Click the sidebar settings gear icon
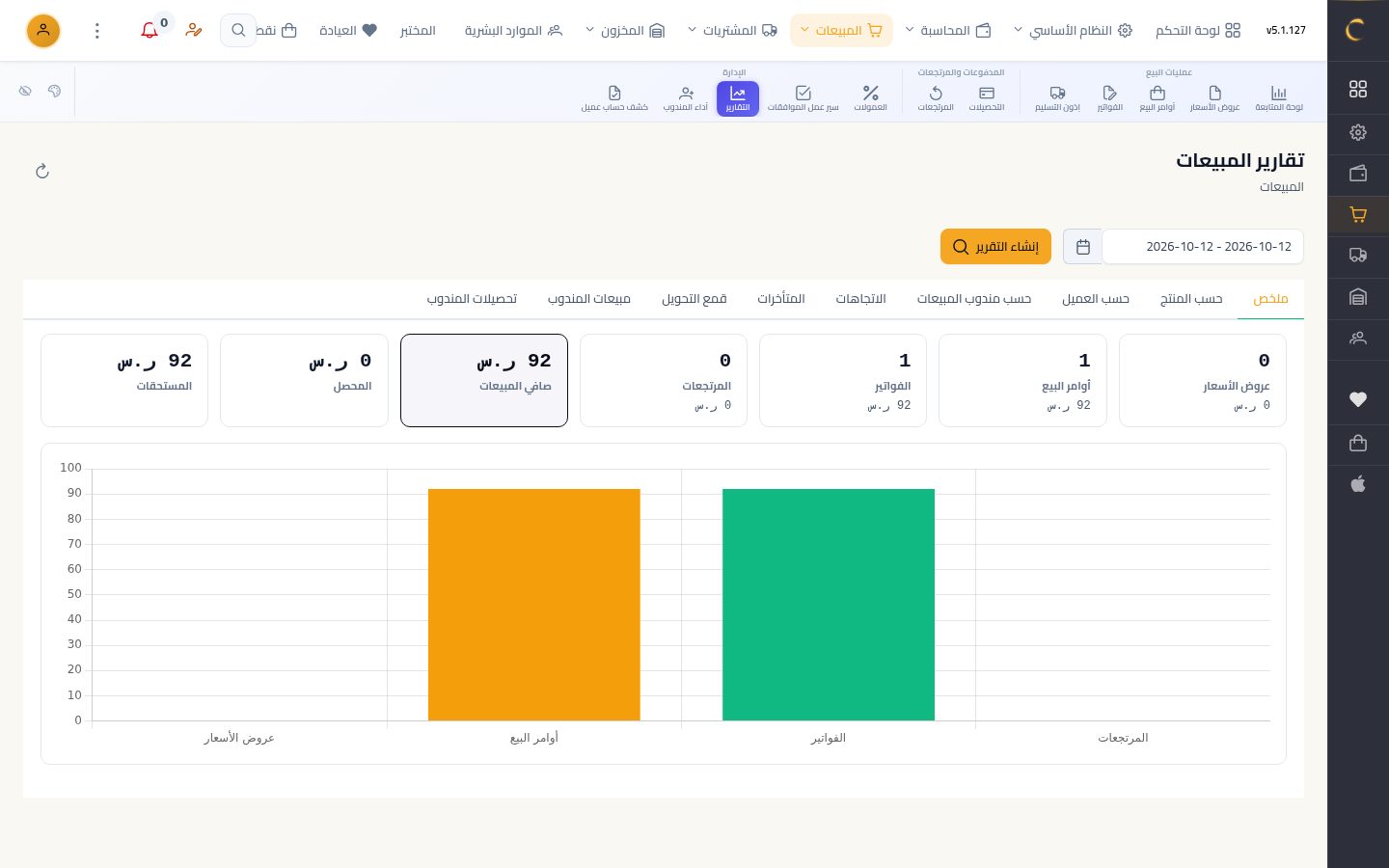The height and width of the screenshot is (868, 1389). pos(1358,132)
